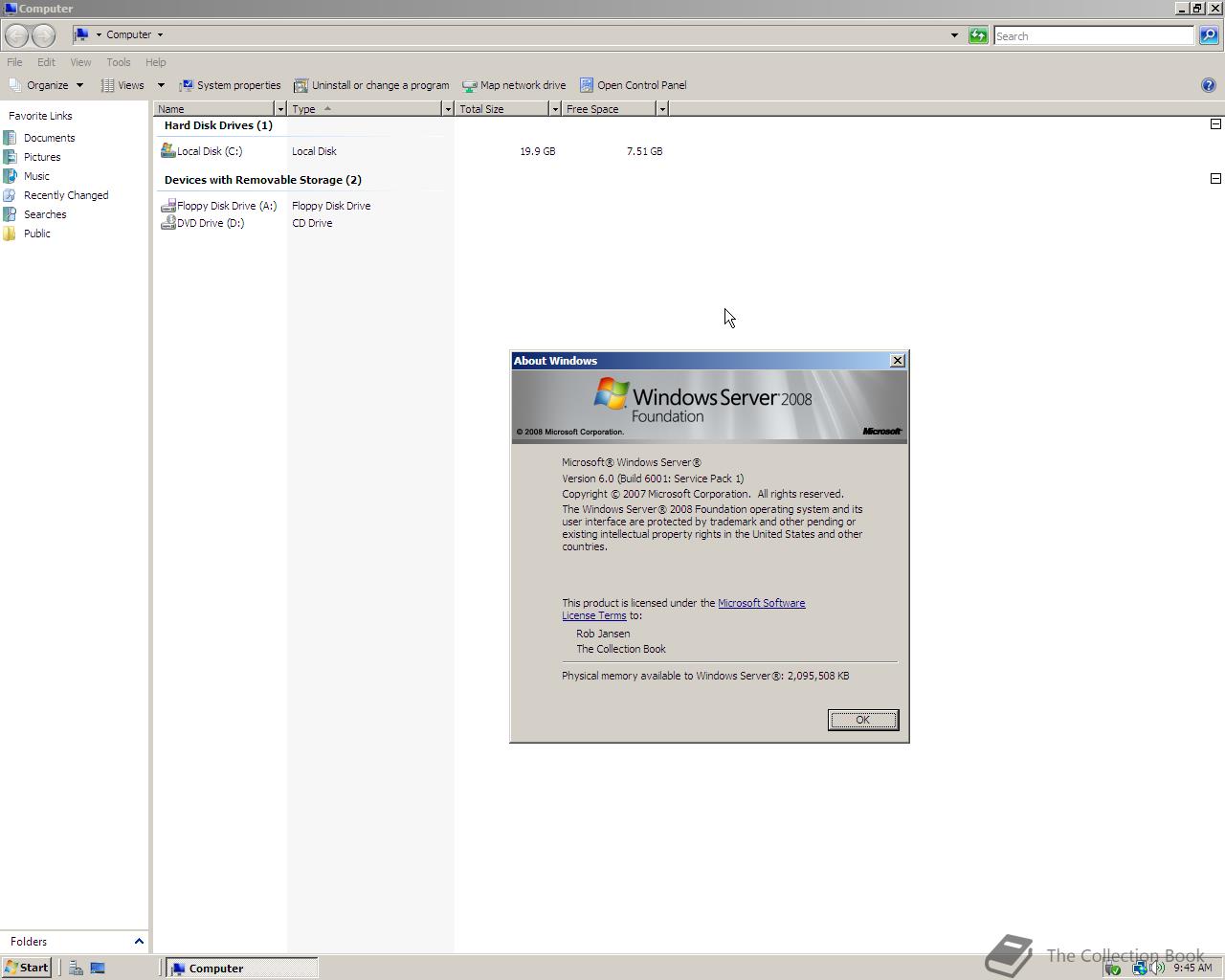The width and height of the screenshot is (1225, 980).
Task: Click into the Search input field
Action: (1094, 35)
